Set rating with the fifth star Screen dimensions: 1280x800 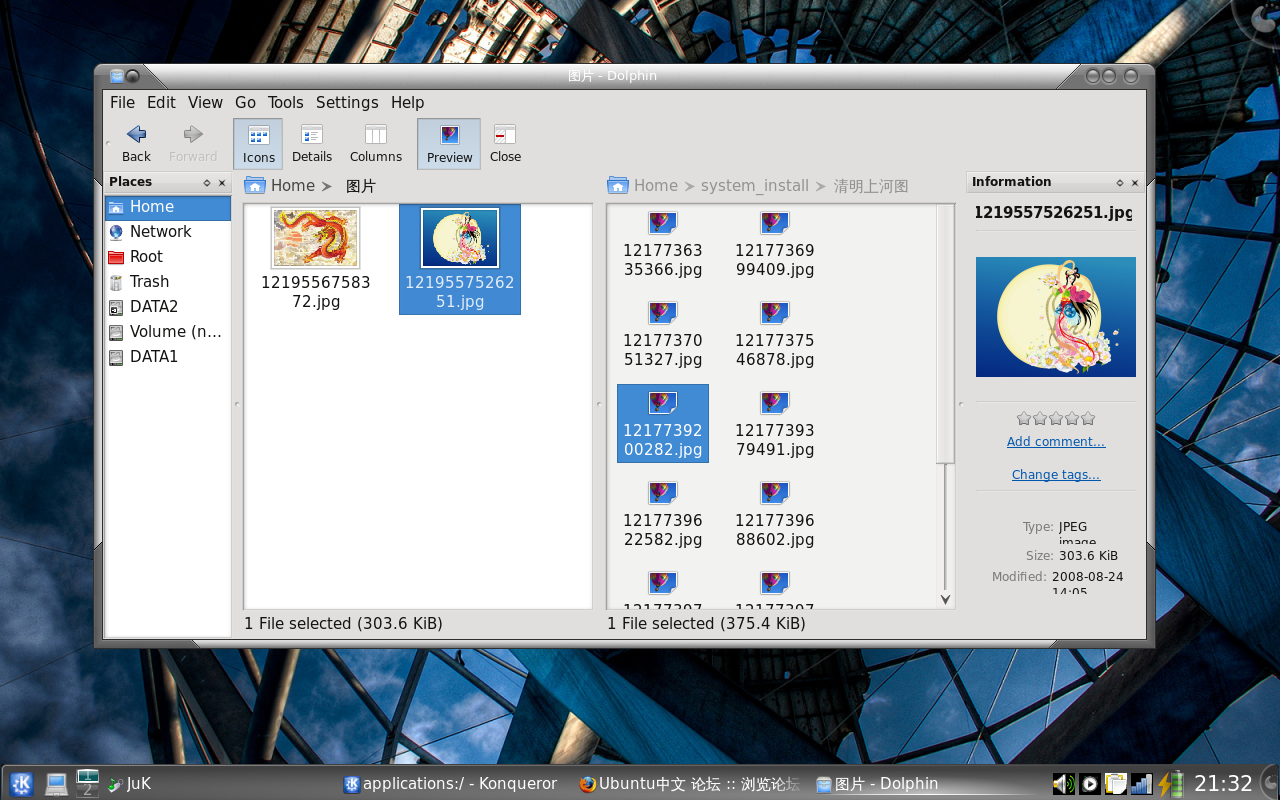coord(1088,418)
